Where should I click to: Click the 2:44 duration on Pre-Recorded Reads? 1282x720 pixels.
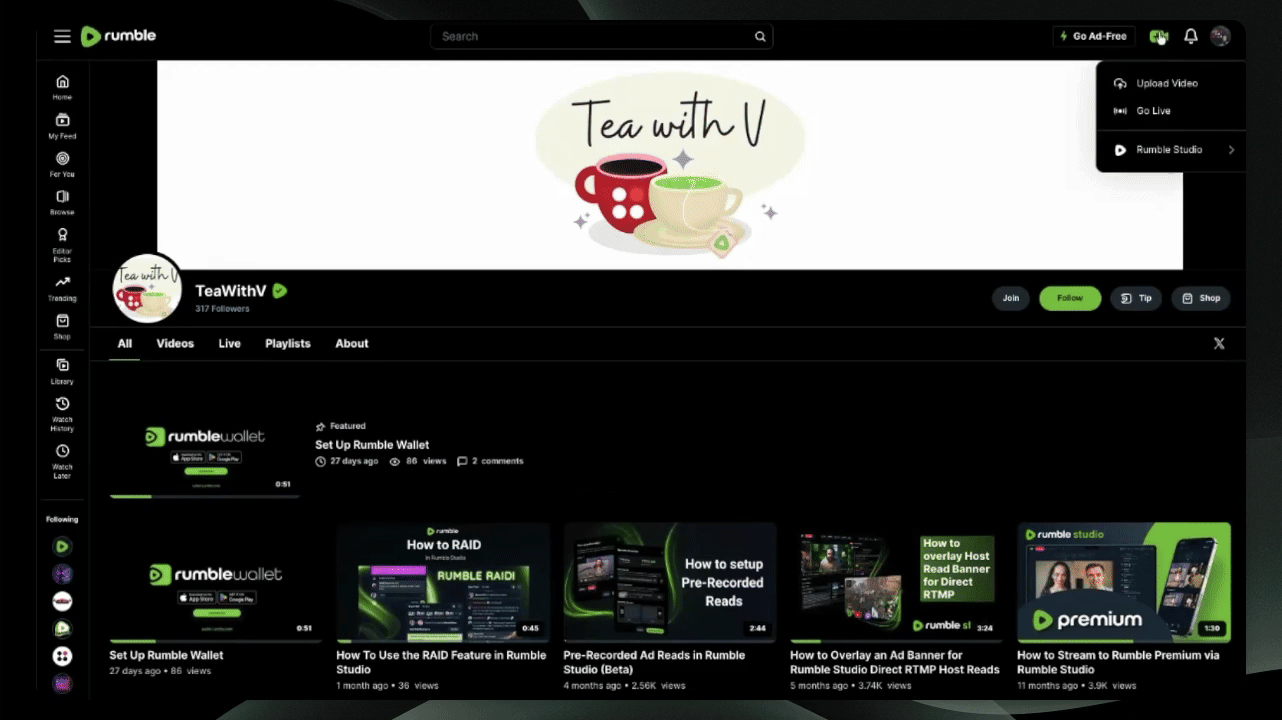coord(757,629)
